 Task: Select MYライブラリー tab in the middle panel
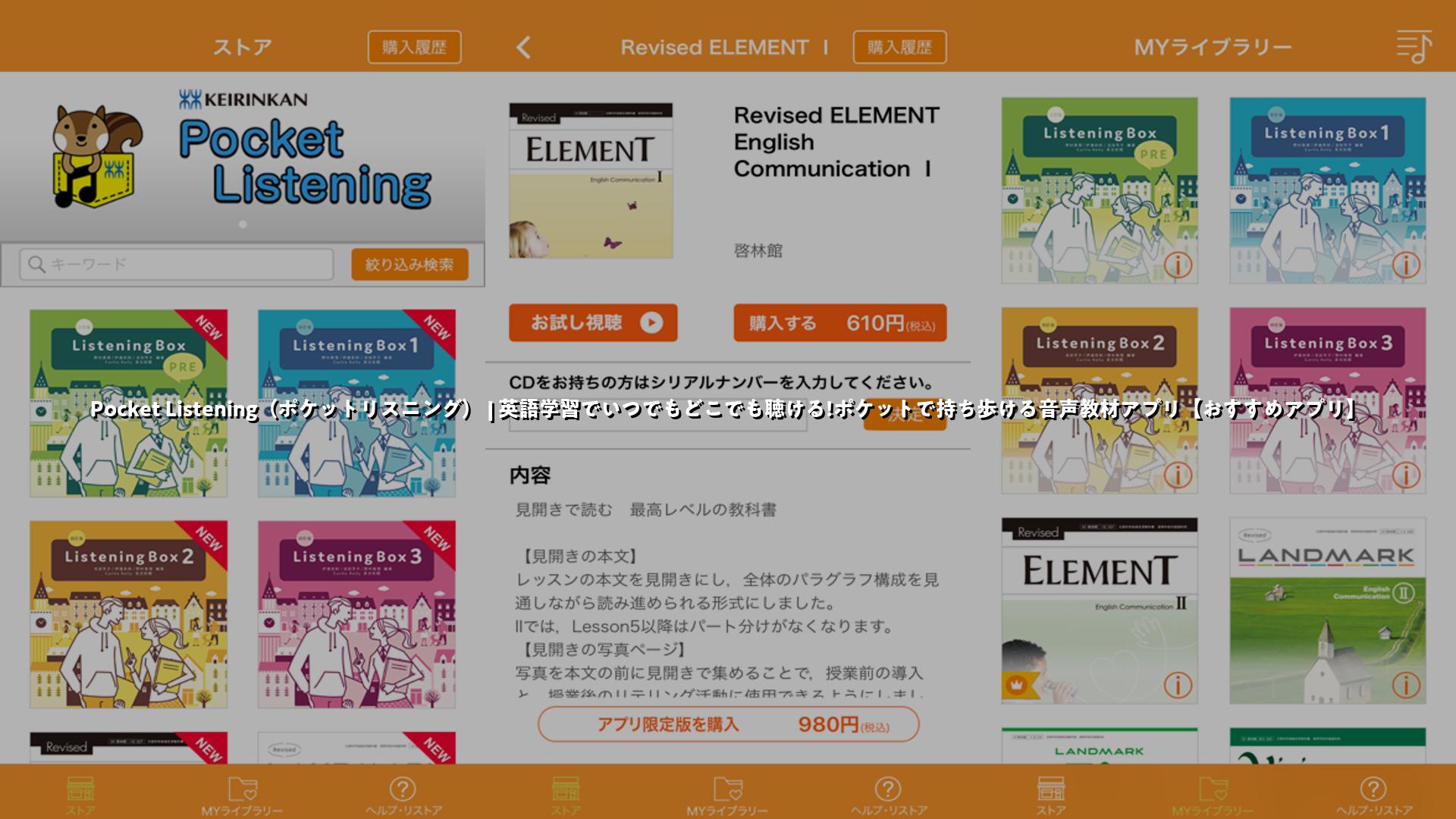click(728, 795)
